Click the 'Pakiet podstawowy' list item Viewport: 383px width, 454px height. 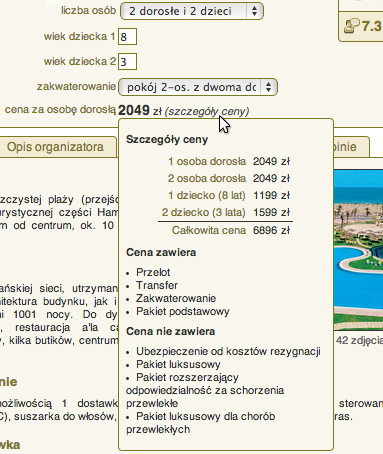click(183, 312)
